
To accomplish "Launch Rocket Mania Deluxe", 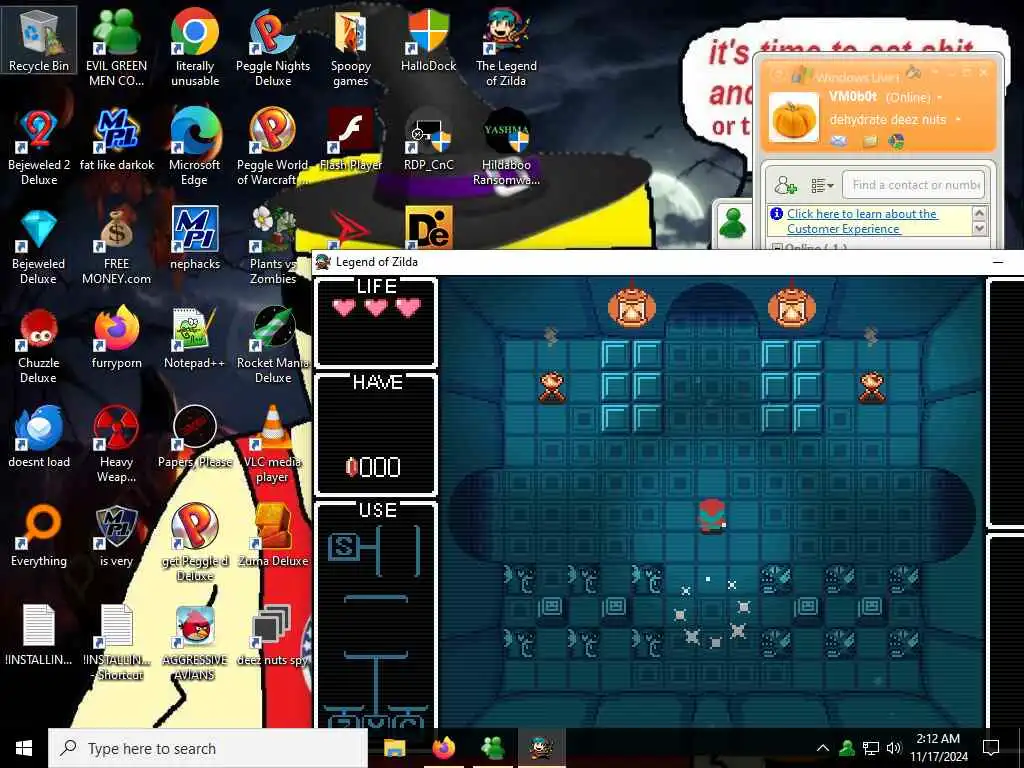I will coord(273,345).
